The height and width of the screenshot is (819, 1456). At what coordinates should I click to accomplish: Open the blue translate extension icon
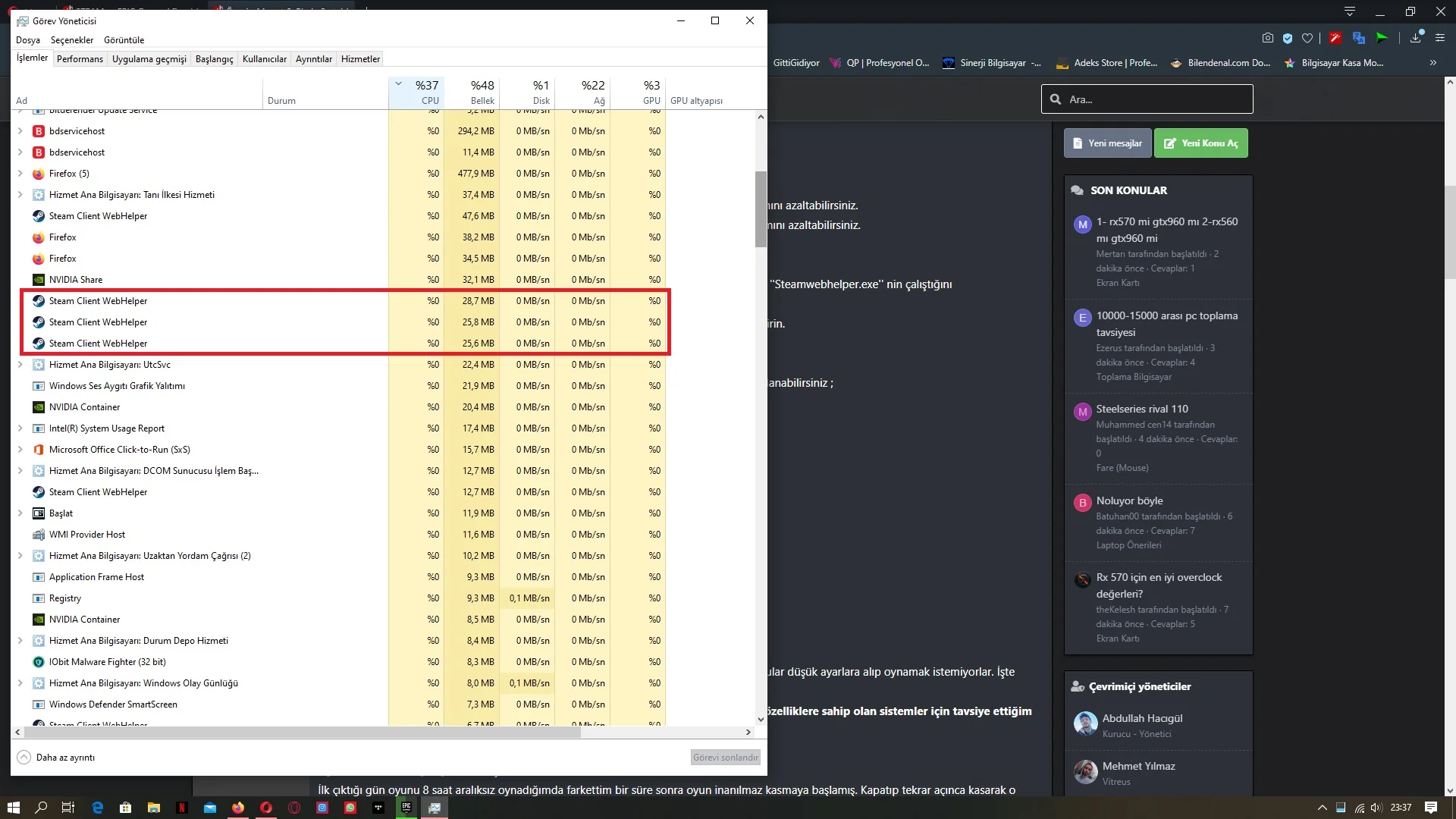[1358, 37]
